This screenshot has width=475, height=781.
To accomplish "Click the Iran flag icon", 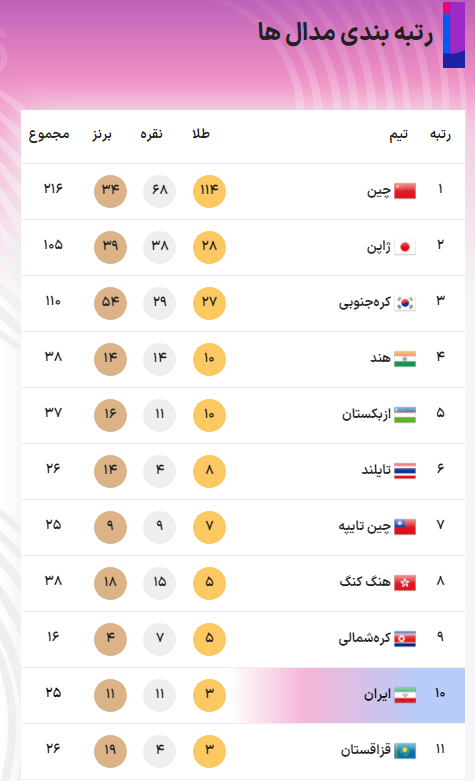I will point(405,695).
